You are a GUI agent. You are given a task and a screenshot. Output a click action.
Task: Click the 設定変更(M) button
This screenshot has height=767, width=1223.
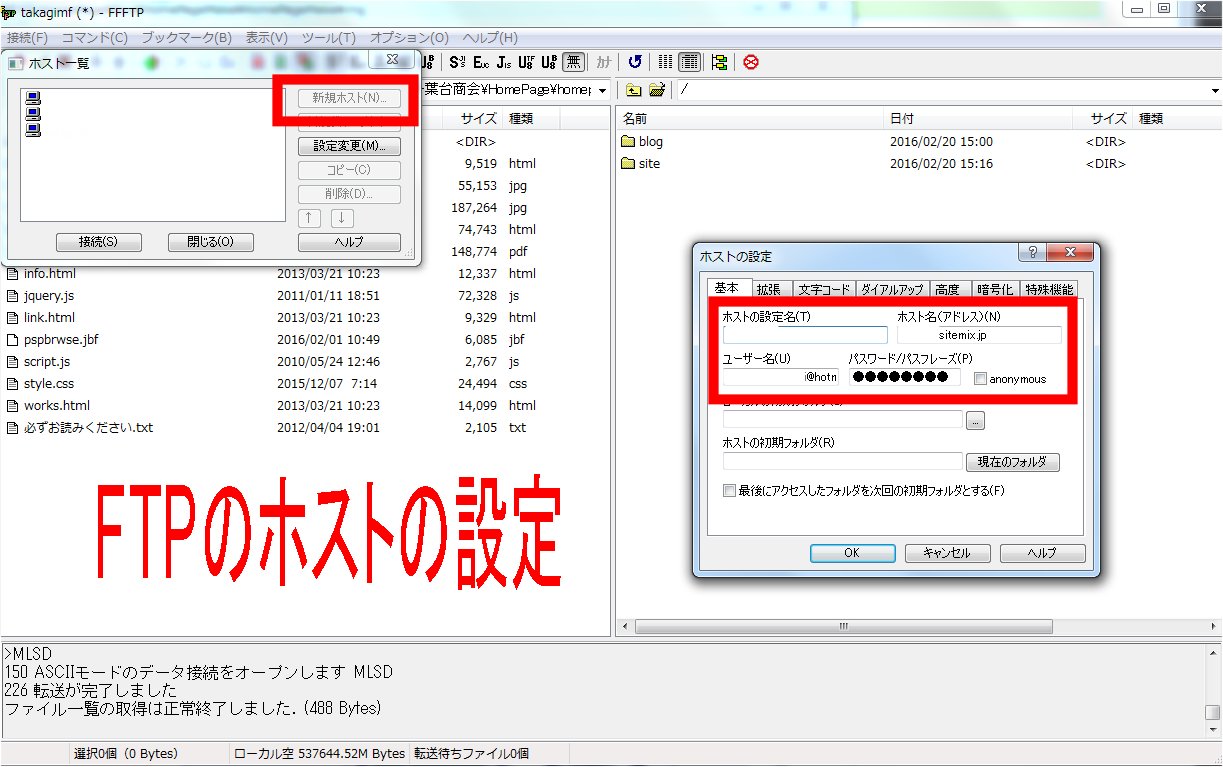[x=349, y=146]
